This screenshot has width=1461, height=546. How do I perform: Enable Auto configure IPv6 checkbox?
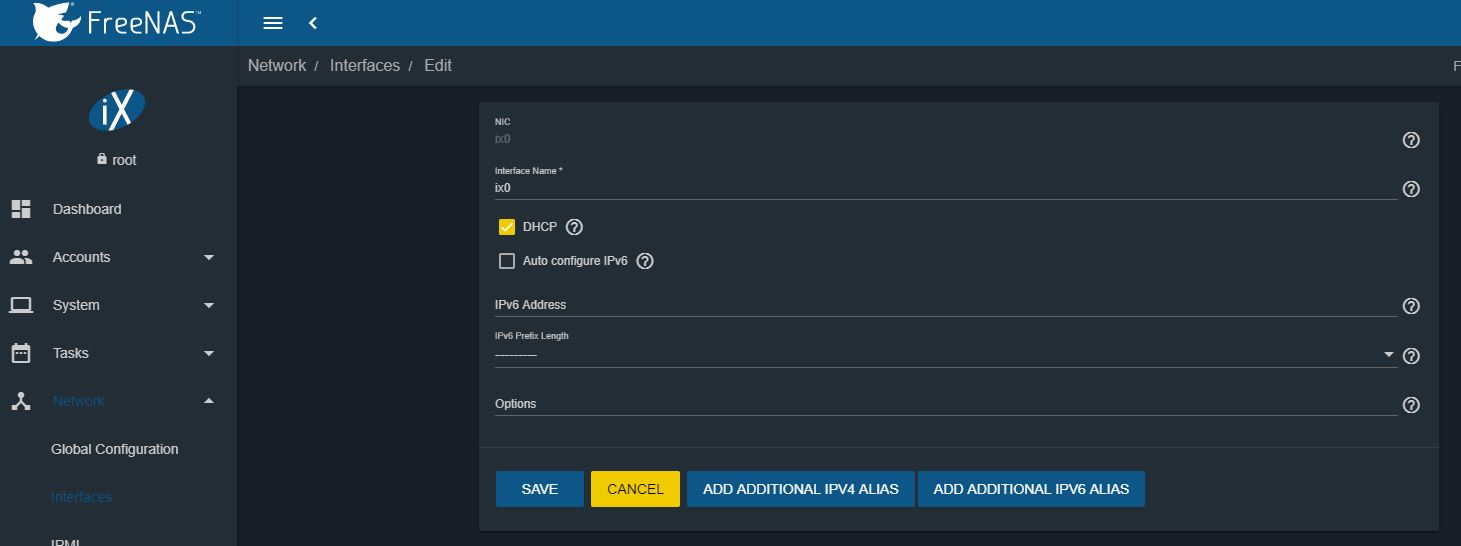pos(507,261)
